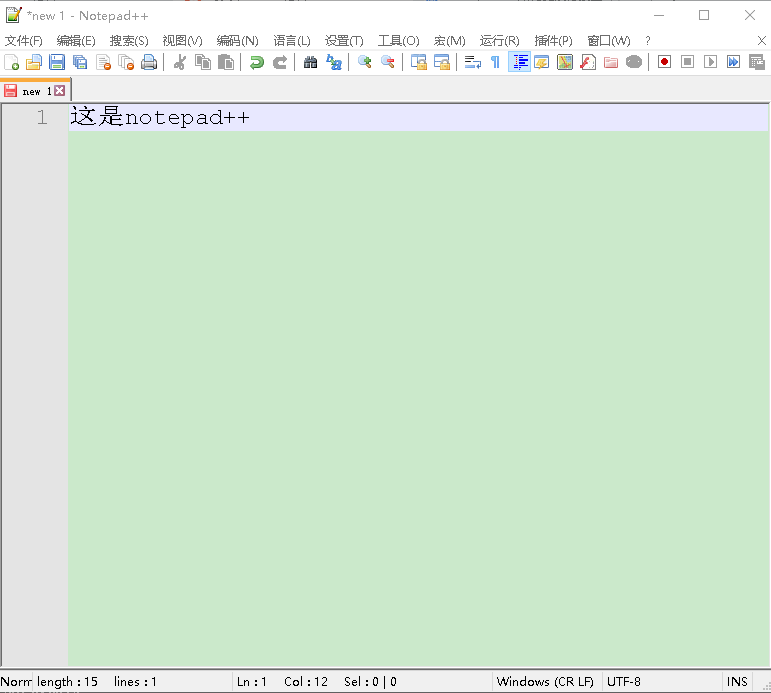The image size is (771, 693).
Task: Open user defined language dialog icon
Action: pos(541,62)
